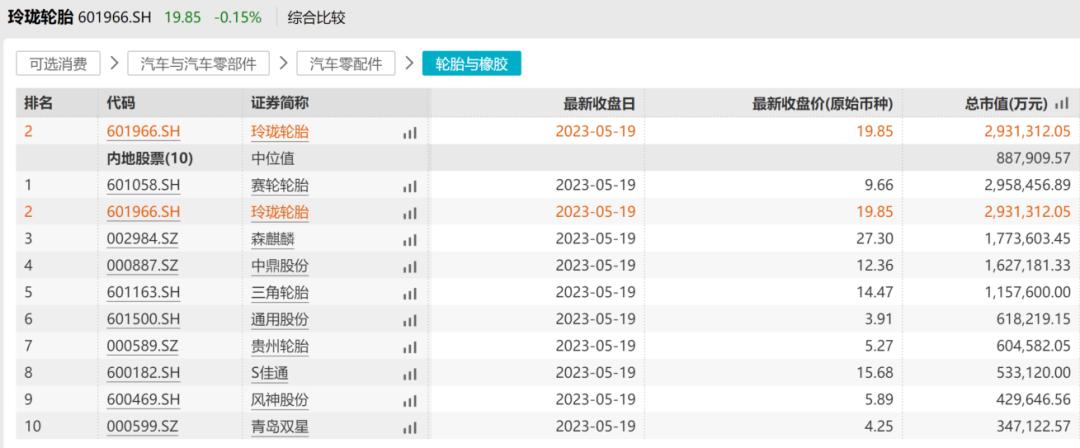Expand arrow after 汽车零配件
This screenshot has width=1080, height=448.
[x=409, y=63]
